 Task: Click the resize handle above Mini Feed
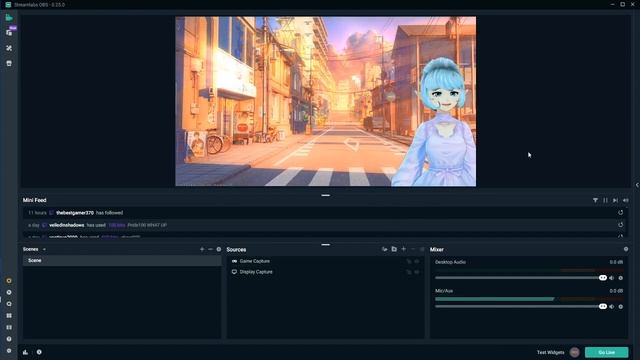coord(325,196)
